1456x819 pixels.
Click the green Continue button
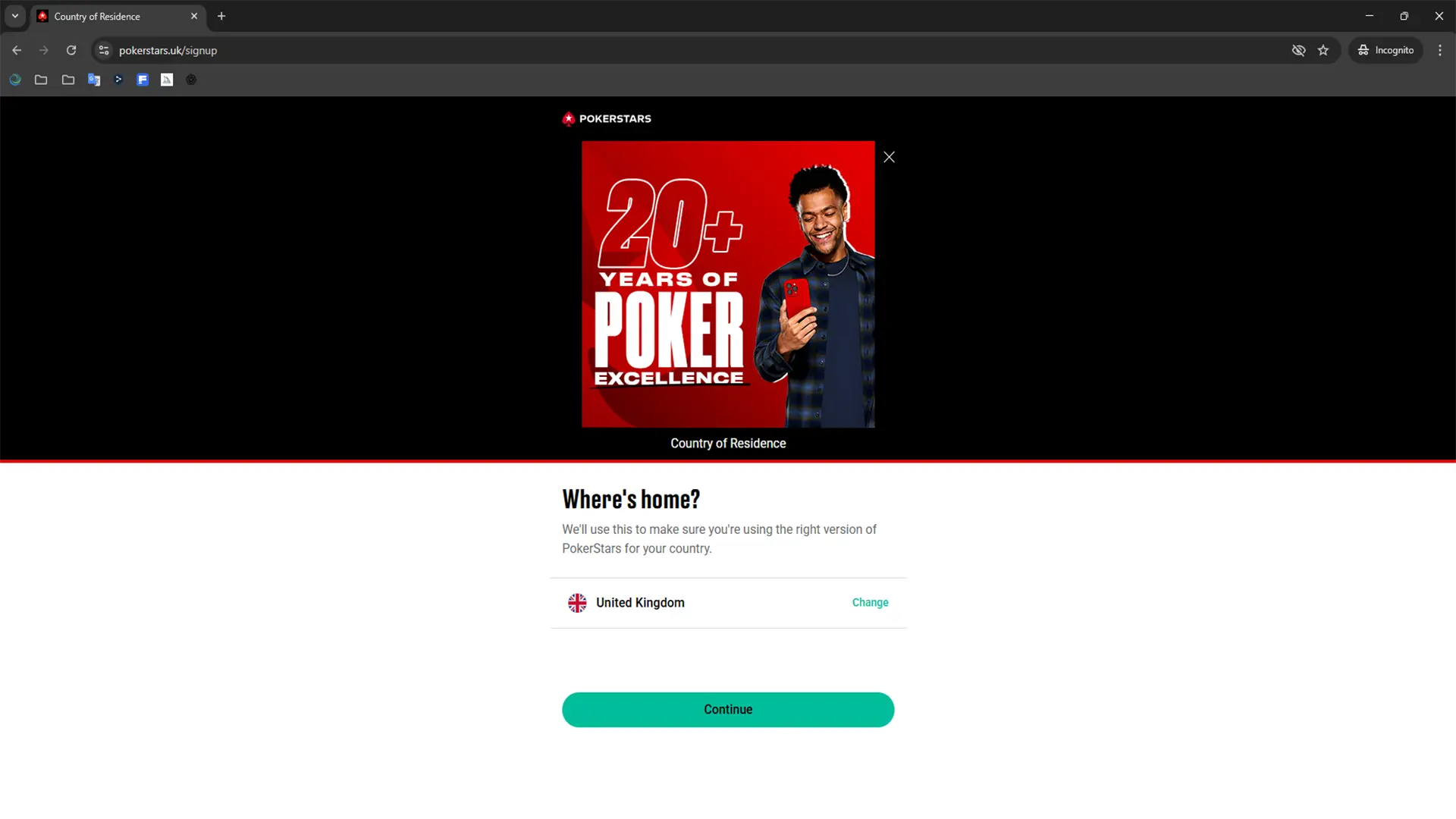728,710
